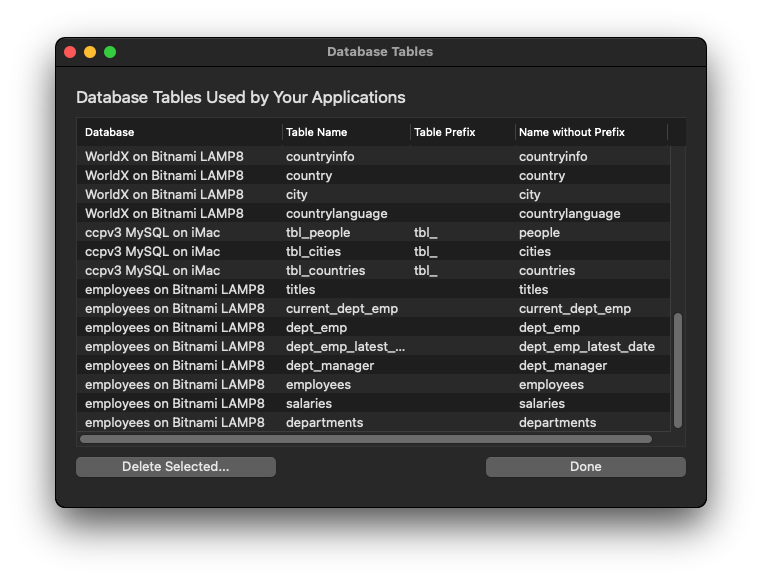Select the tbl_cities table name cell

click(313, 251)
